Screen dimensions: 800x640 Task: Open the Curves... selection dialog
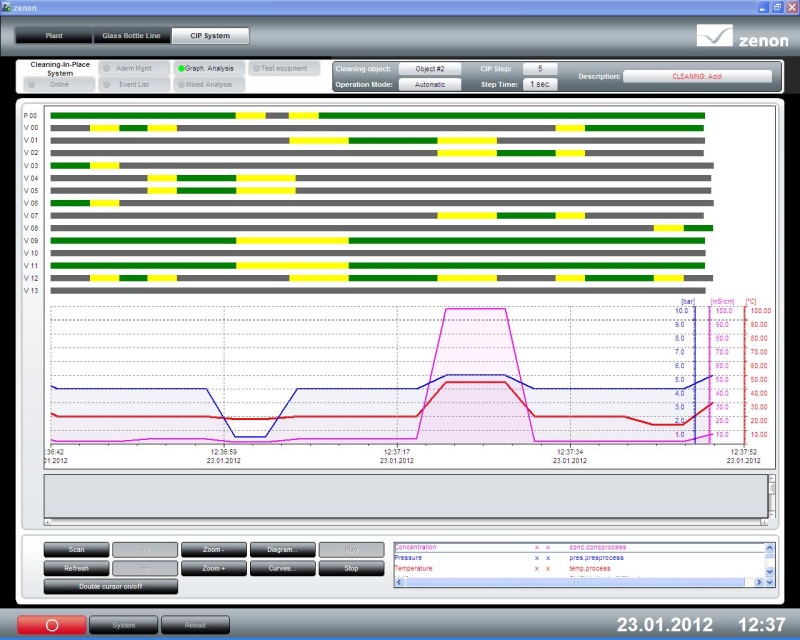pyautogui.click(x=282, y=568)
